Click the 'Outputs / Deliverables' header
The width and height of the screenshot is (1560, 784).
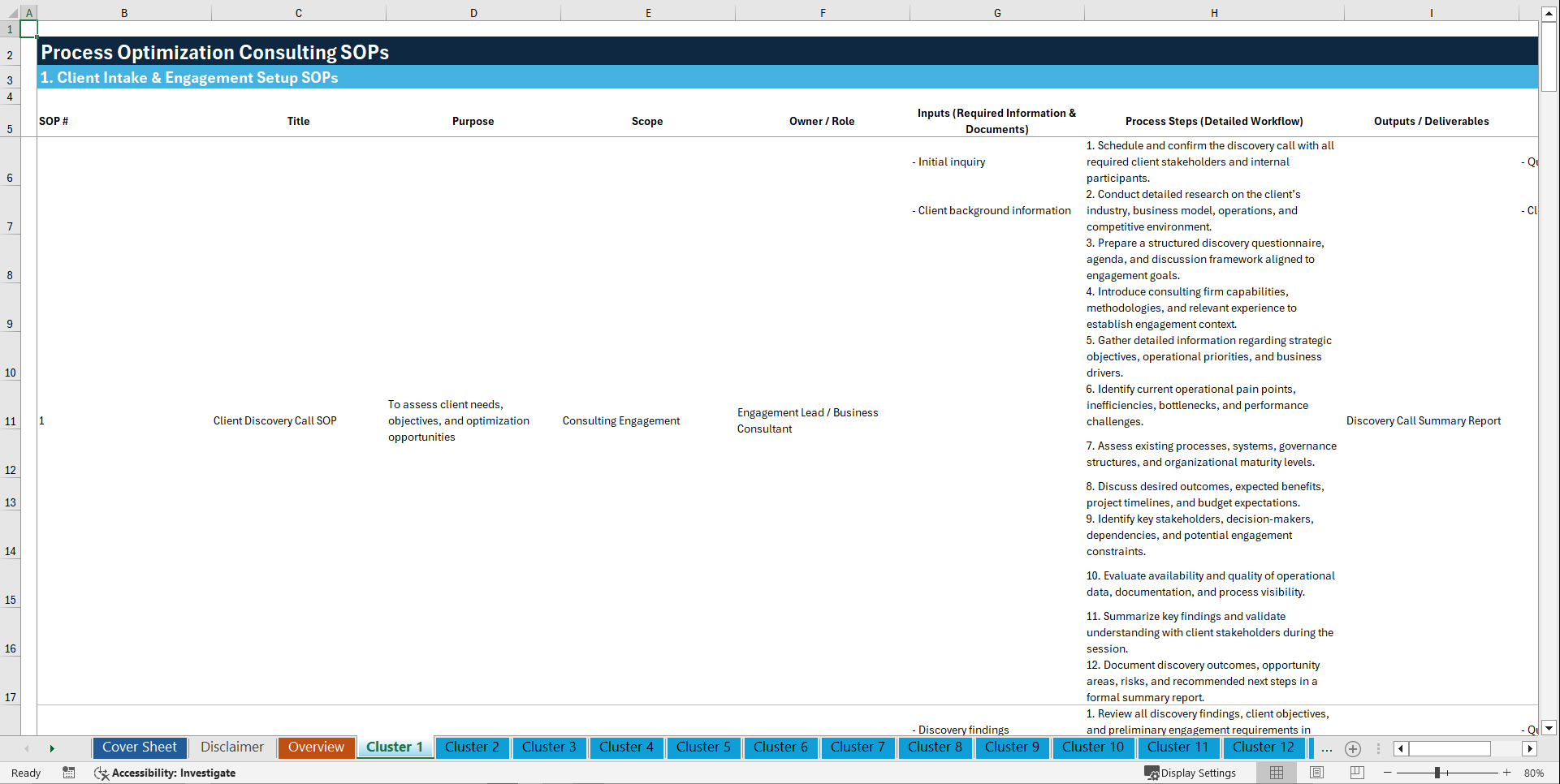1432,121
